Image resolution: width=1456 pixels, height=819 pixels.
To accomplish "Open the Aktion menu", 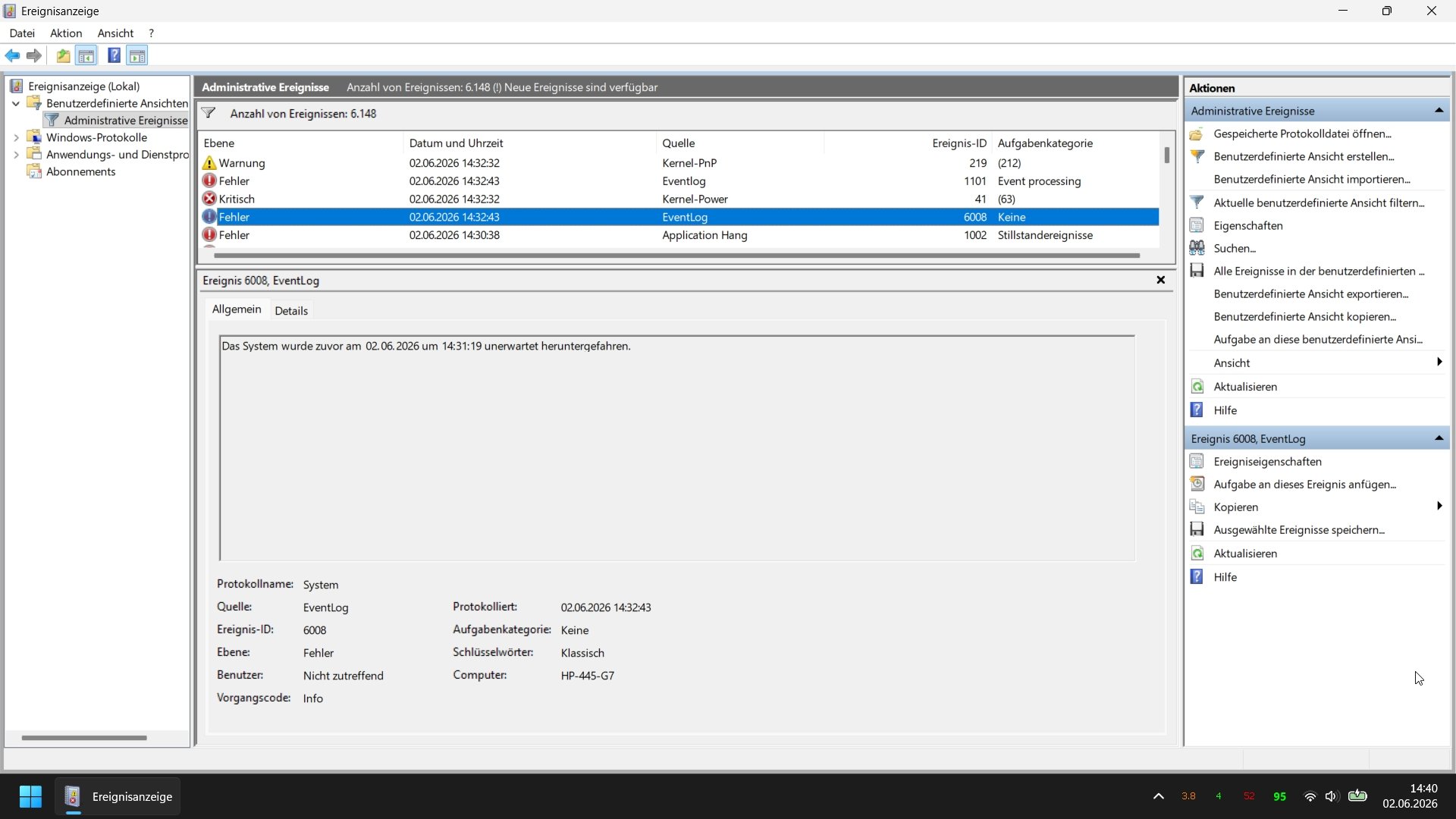I will point(66,33).
